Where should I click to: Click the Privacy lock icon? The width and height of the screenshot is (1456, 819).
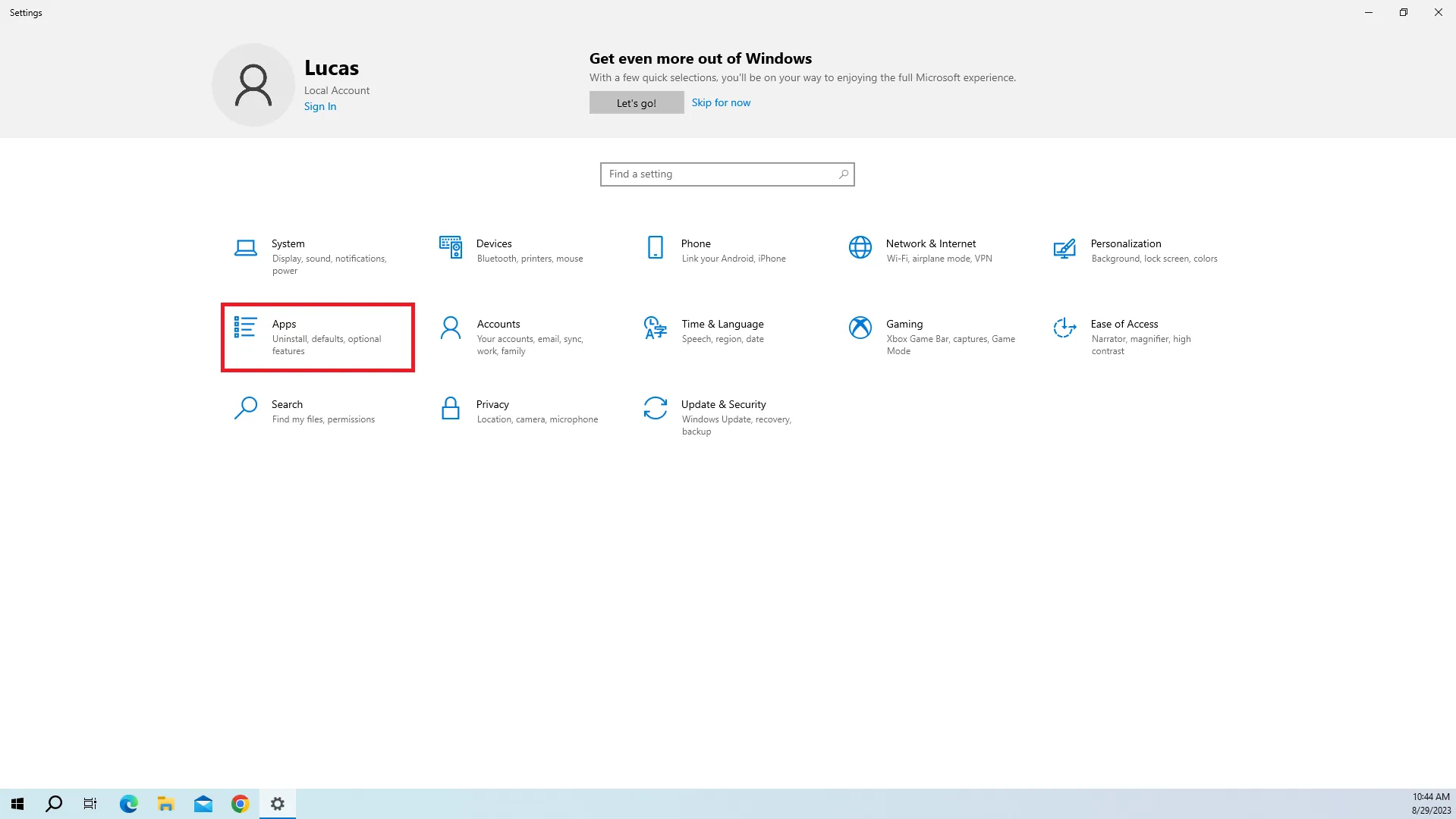pyautogui.click(x=450, y=408)
